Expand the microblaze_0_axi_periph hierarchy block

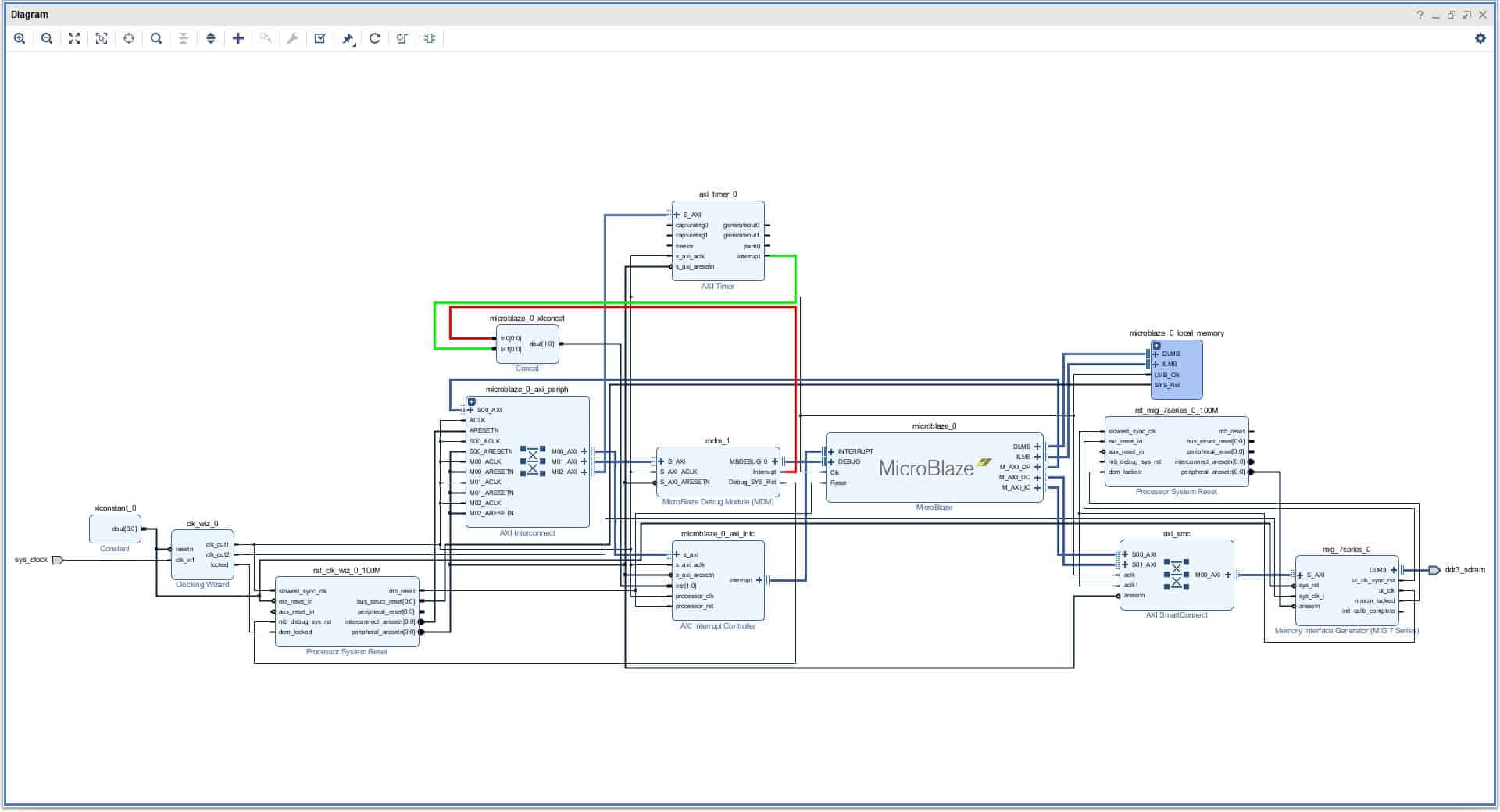(471, 401)
